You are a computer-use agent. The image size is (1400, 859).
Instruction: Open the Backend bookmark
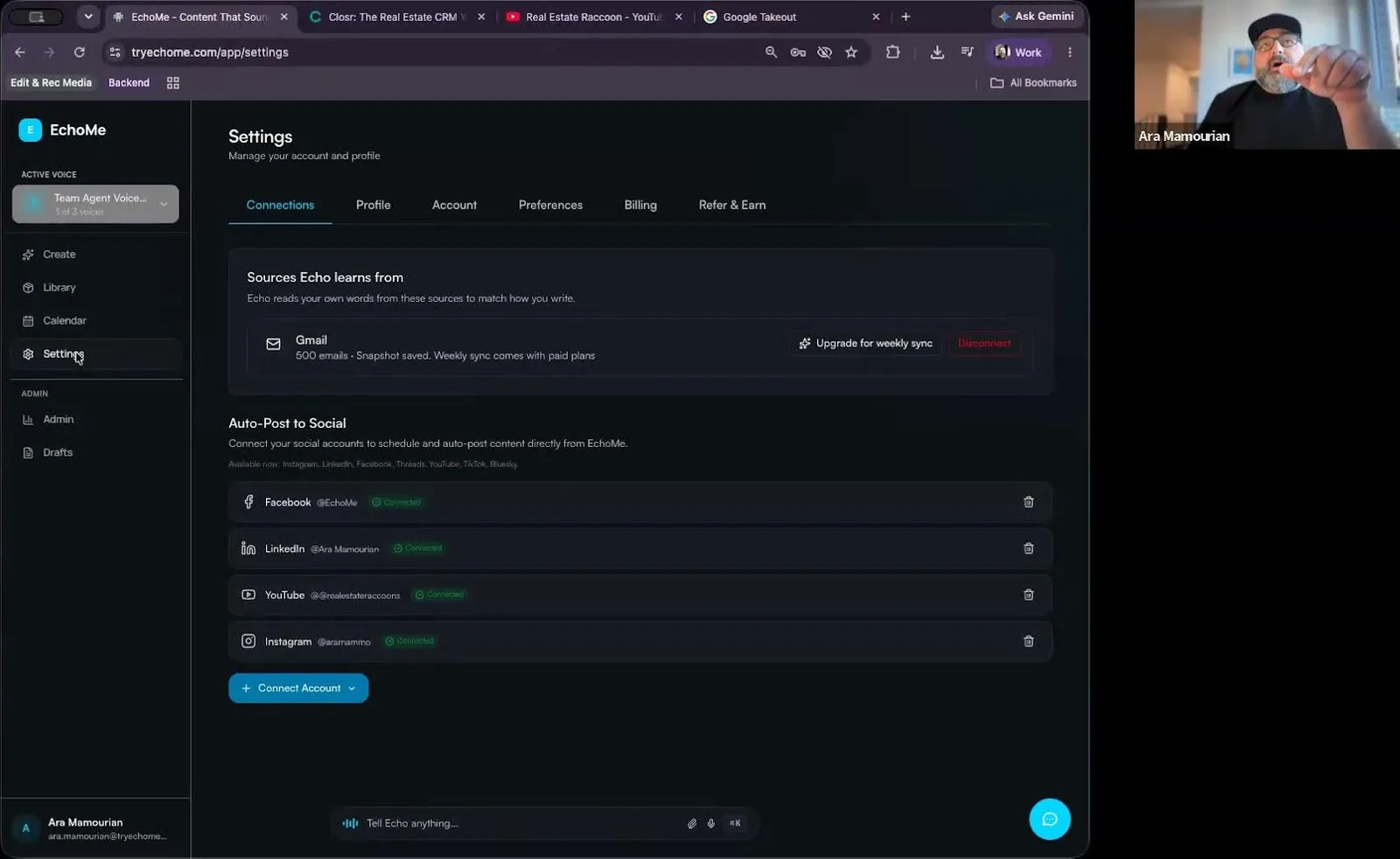[x=129, y=83]
